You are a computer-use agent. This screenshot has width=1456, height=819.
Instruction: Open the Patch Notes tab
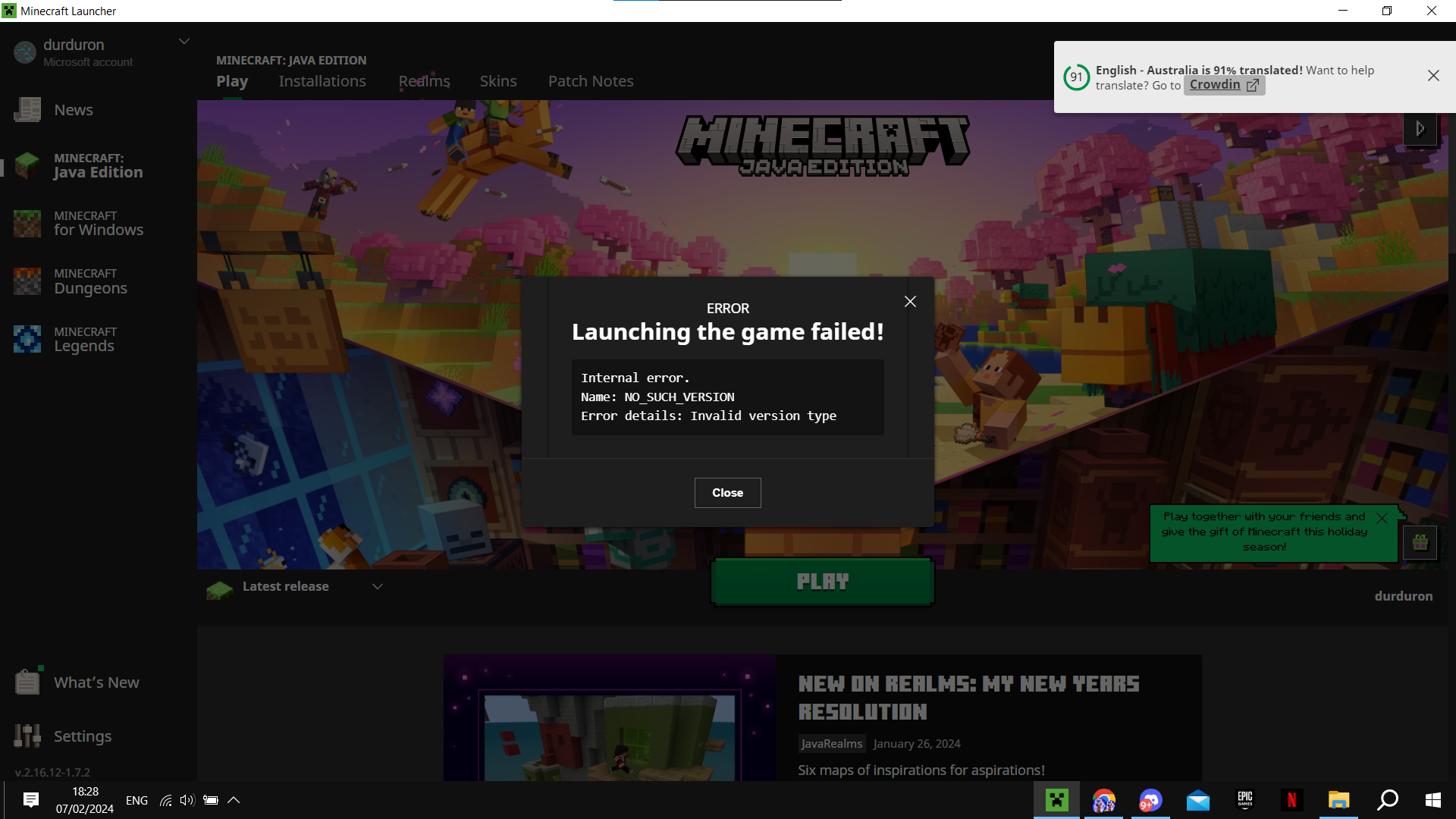[591, 81]
